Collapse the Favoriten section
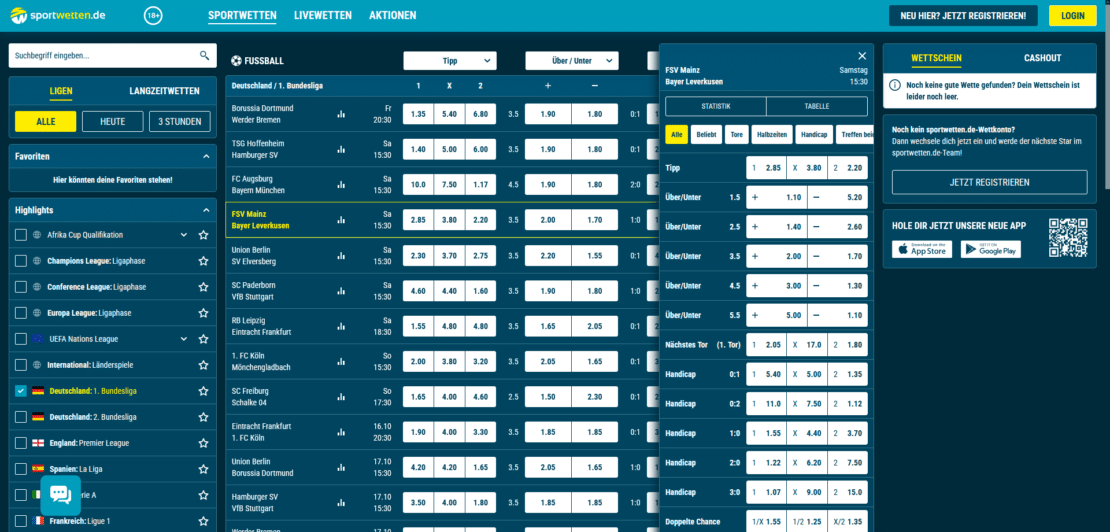 pos(206,156)
